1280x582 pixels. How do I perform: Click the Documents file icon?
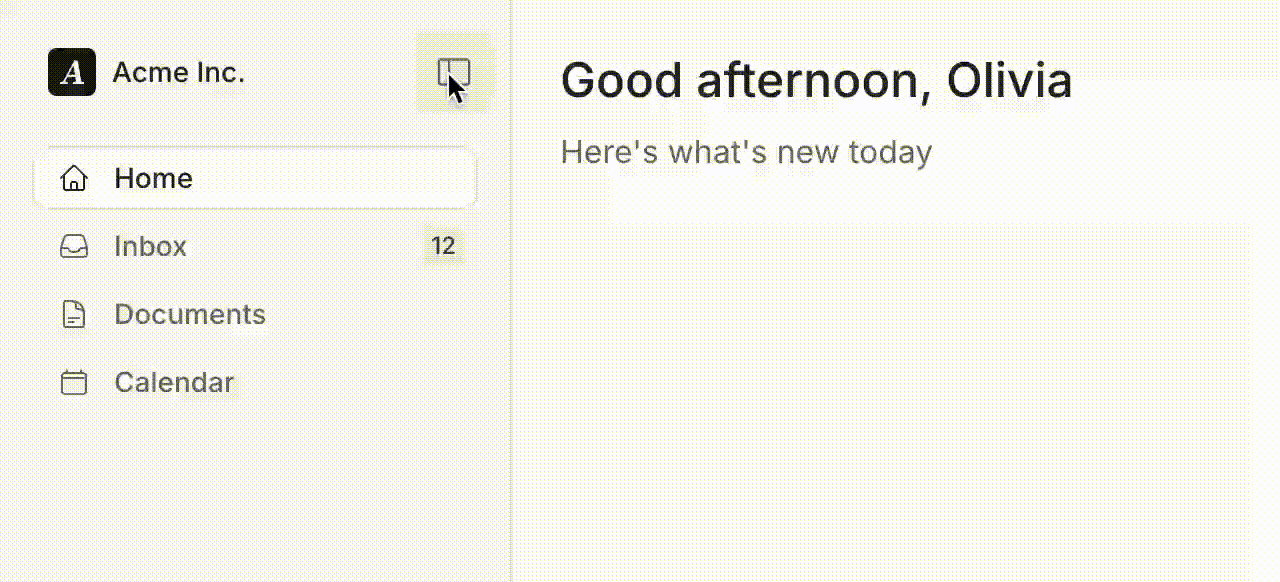[x=74, y=315]
